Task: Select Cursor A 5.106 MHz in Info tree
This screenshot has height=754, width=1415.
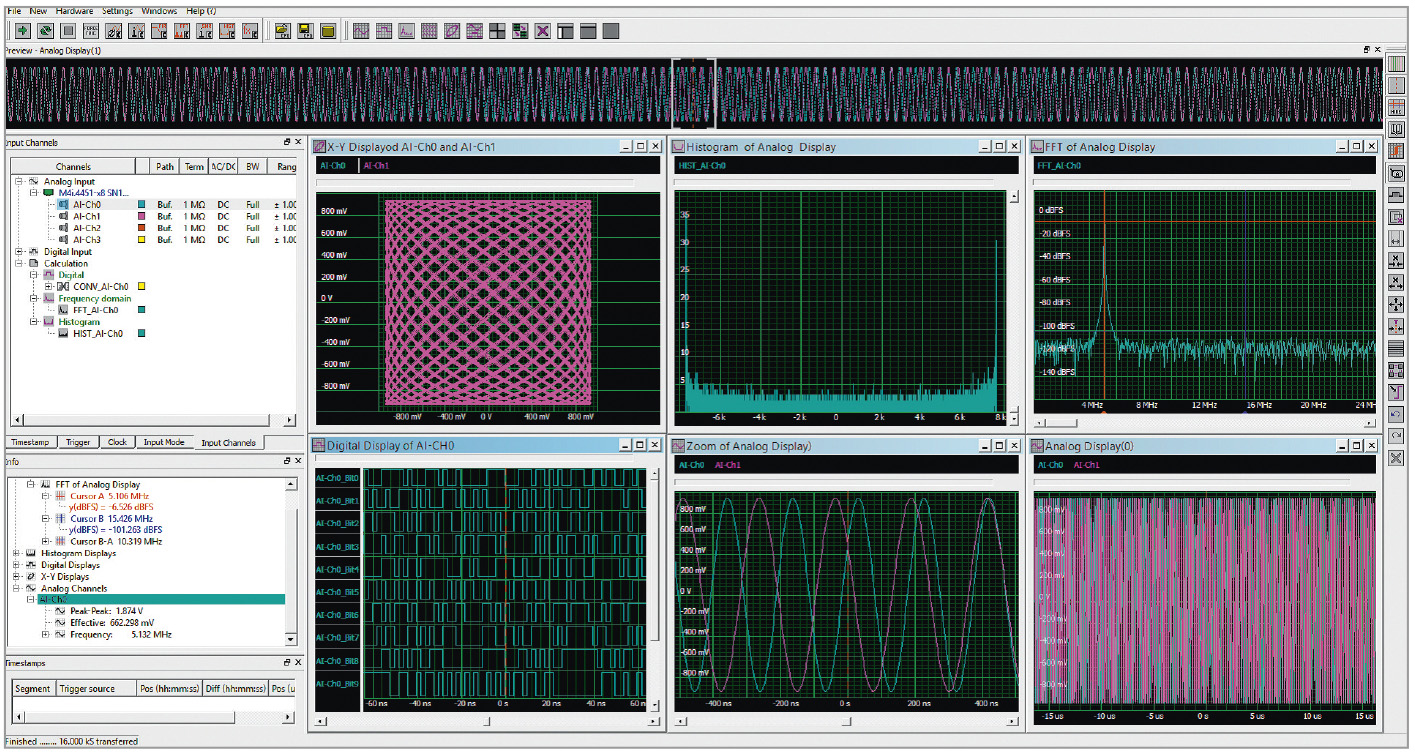Action: pyautogui.click(x=111, y=496)
